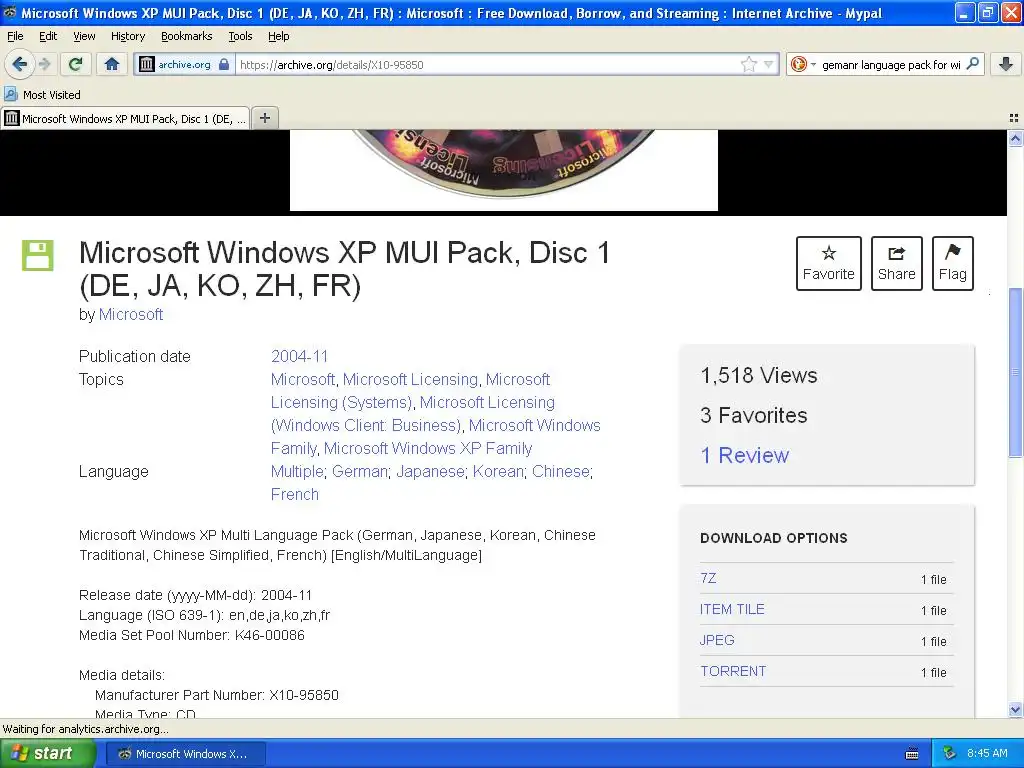Image resolution: width=1024 pixels, height=768 pixels.
Task: Open the View menu
Action: [x=84, y=36]
